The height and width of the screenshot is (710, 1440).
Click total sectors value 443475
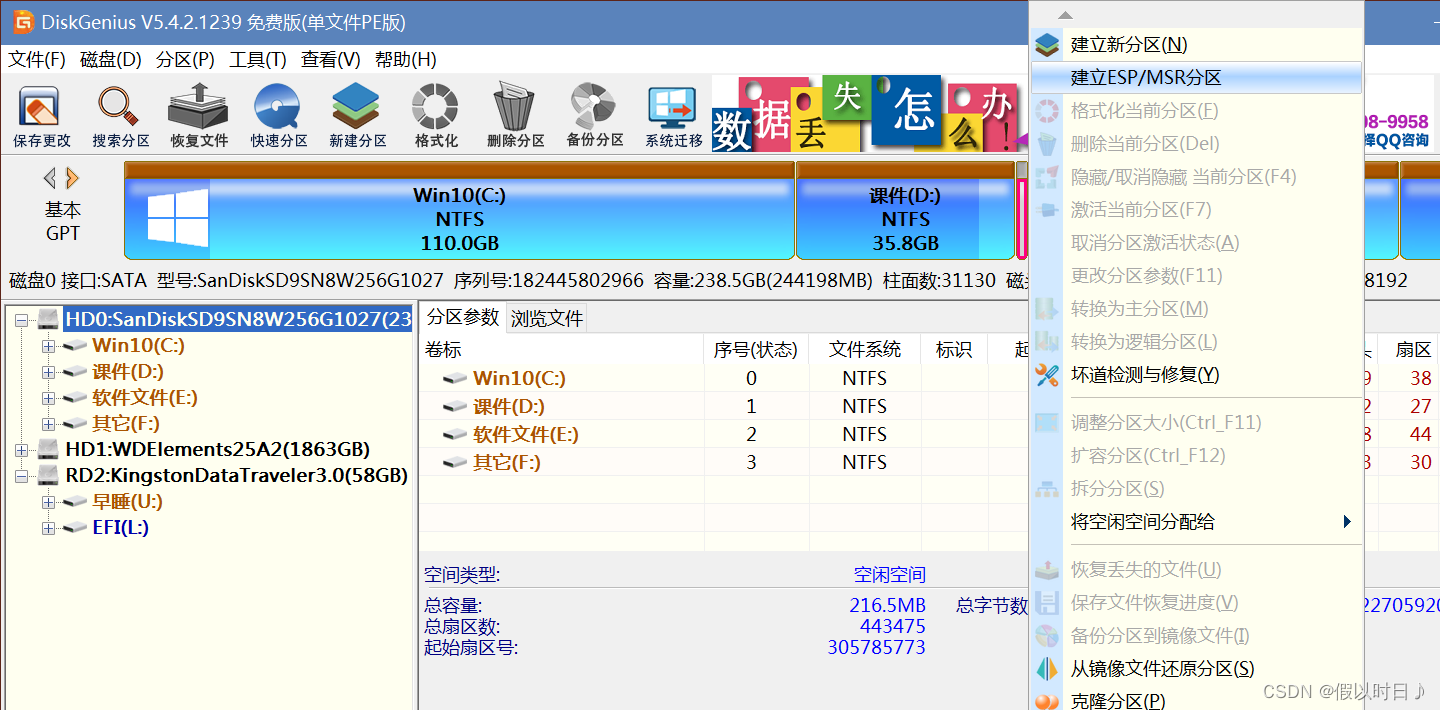coord(893,626)
